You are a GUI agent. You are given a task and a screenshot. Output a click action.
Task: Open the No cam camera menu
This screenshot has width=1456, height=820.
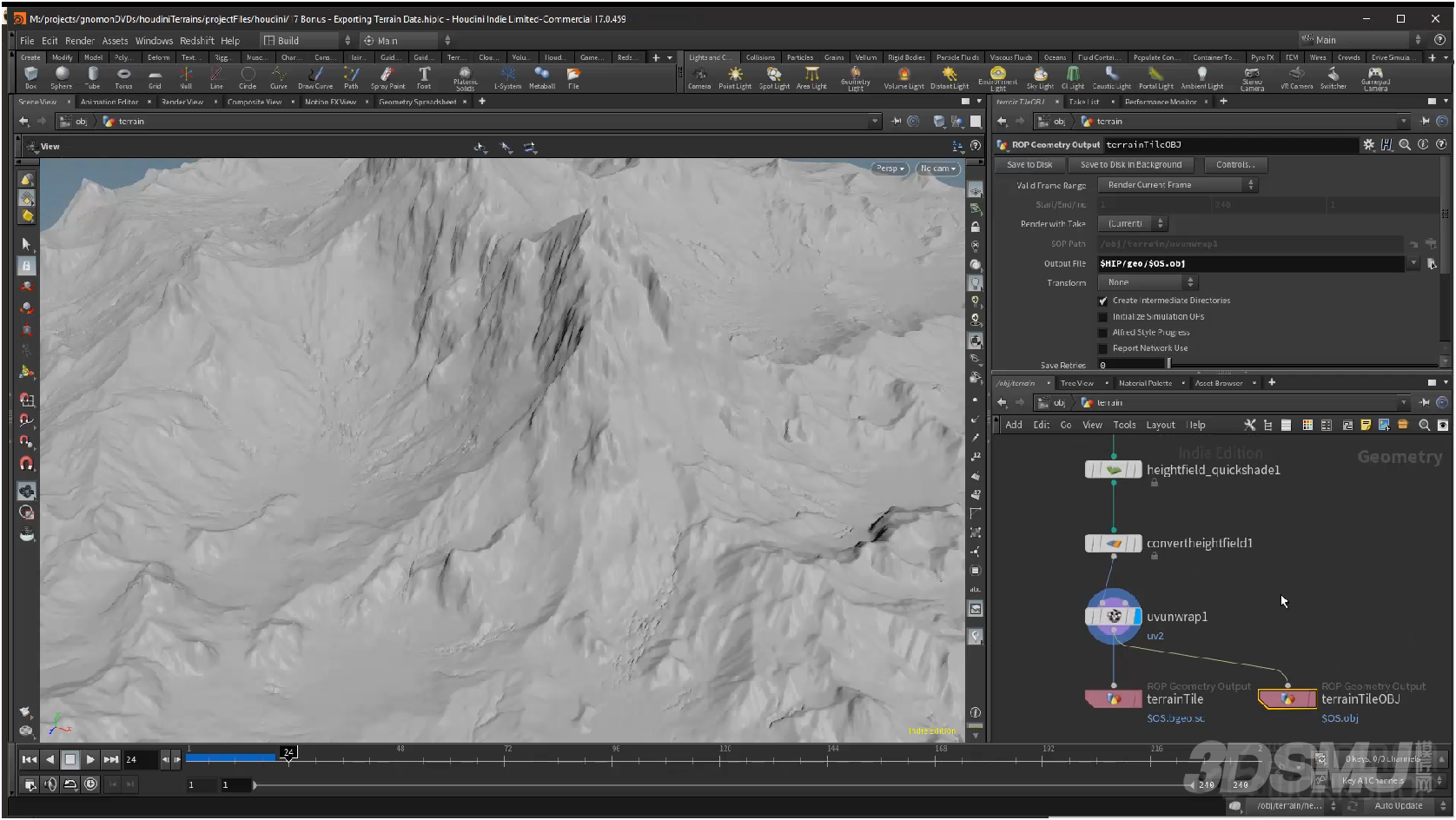coord(937,169)
